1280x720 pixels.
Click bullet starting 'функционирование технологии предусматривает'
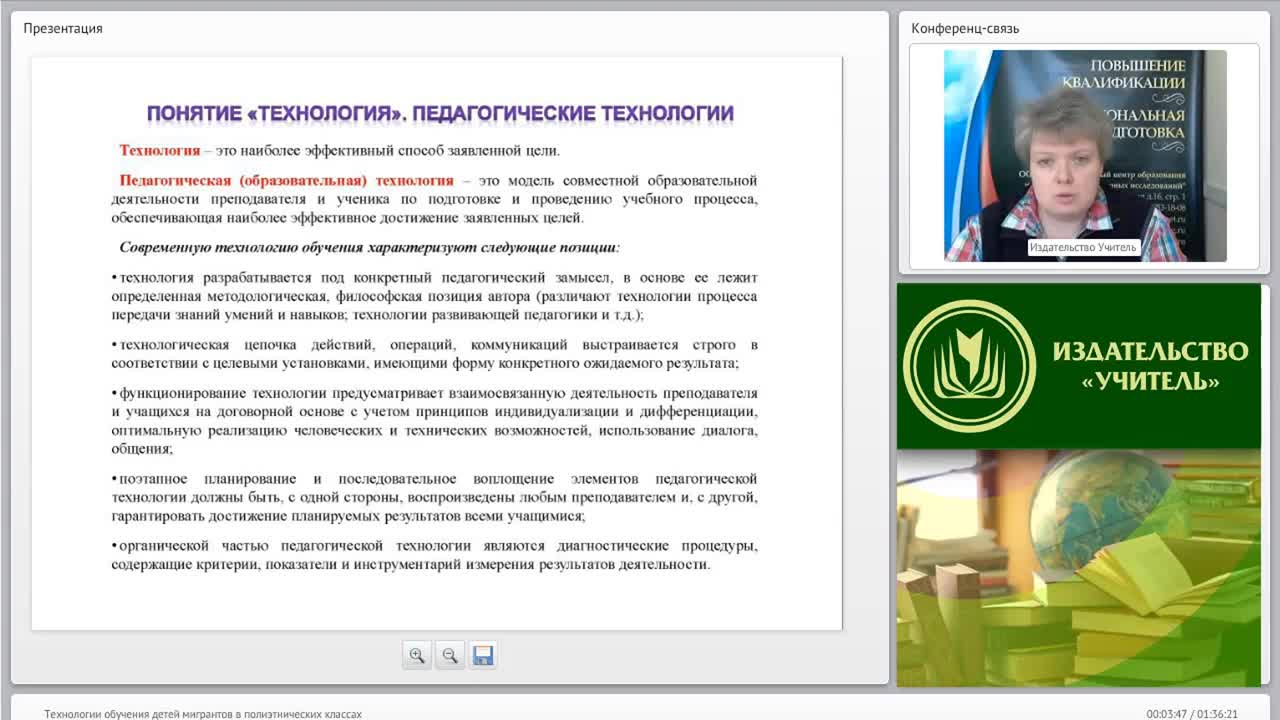(434, 421)
